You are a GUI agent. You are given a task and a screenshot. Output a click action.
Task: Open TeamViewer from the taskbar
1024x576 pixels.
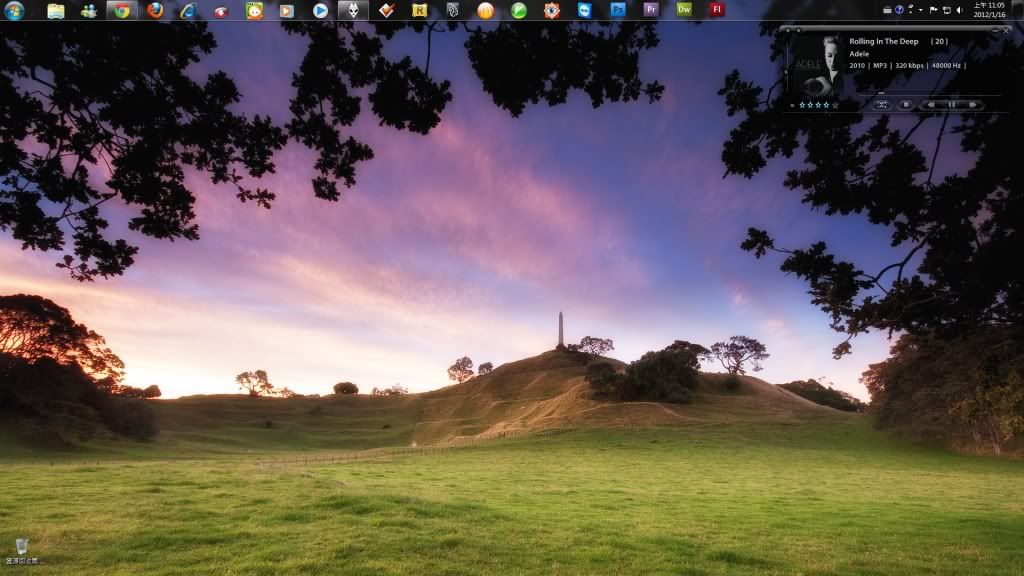(x=585, y=11)
